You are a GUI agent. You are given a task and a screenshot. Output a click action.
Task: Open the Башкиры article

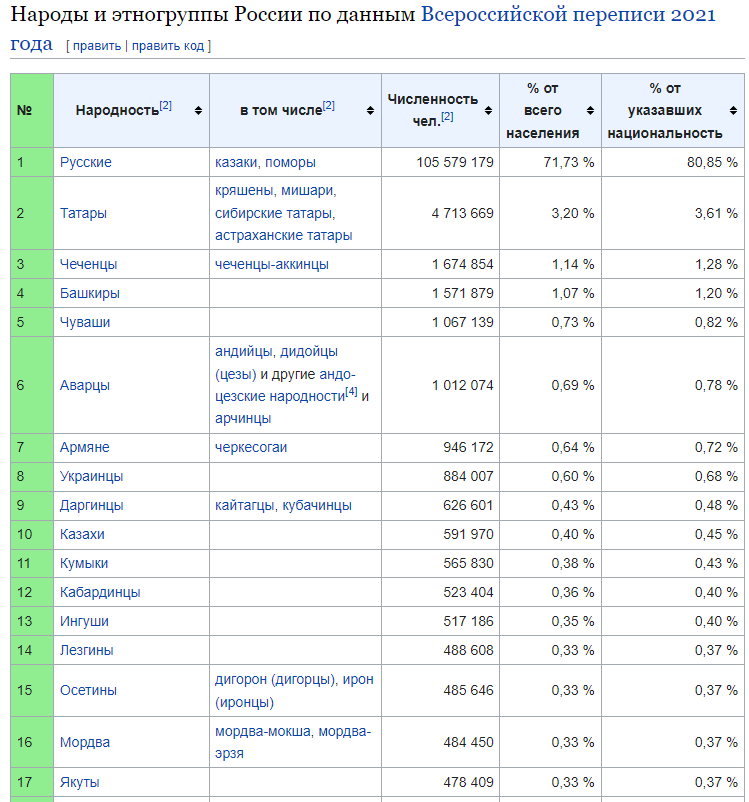click(90, 294)
